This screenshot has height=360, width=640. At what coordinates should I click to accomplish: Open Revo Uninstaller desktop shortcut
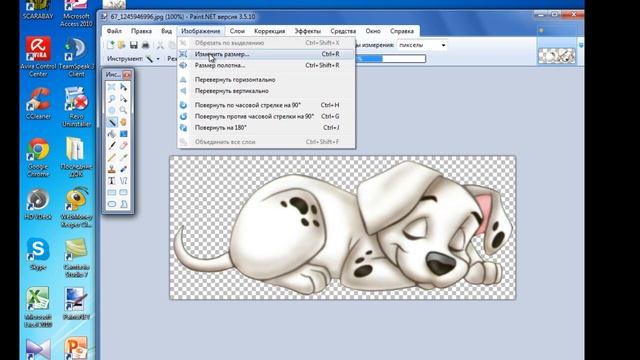click(x=76, y=107)
